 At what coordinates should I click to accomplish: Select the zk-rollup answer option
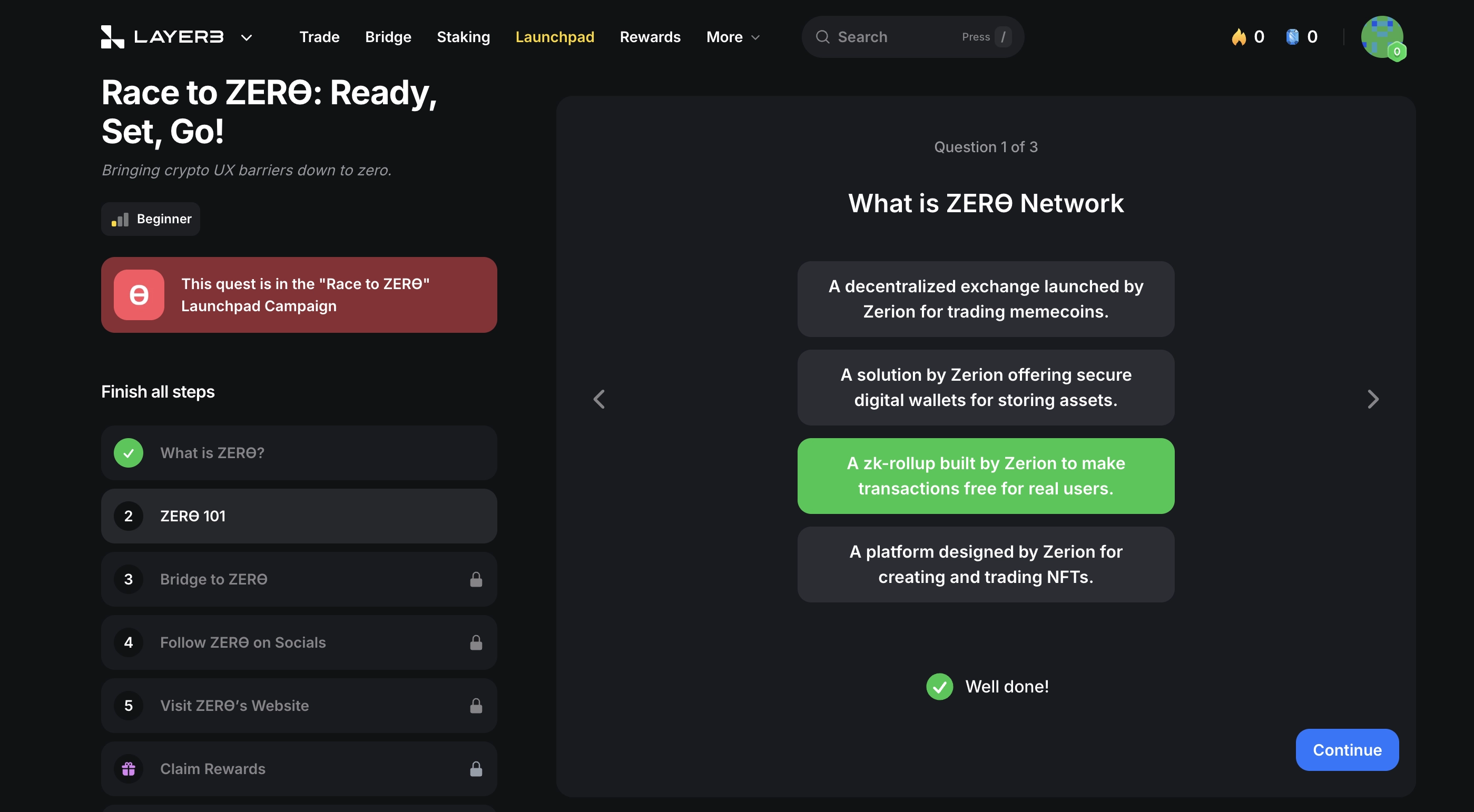[x=985, y=476]
